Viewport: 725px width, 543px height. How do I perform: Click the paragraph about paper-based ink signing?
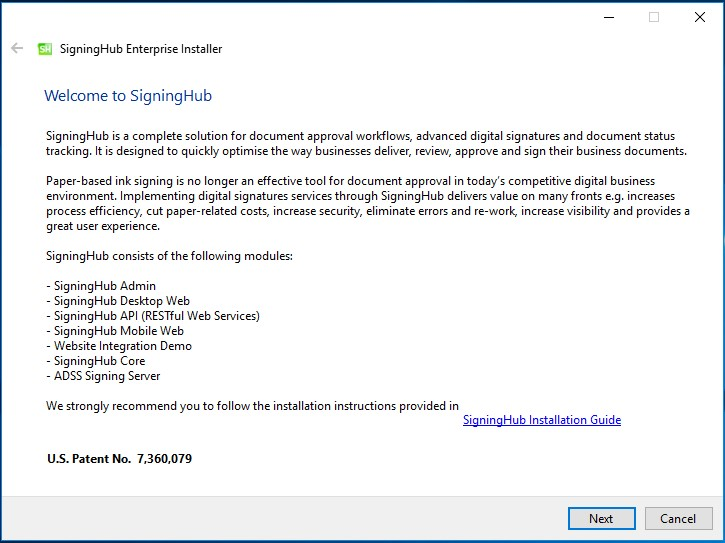pyautogui.click(x=368, y=204)
